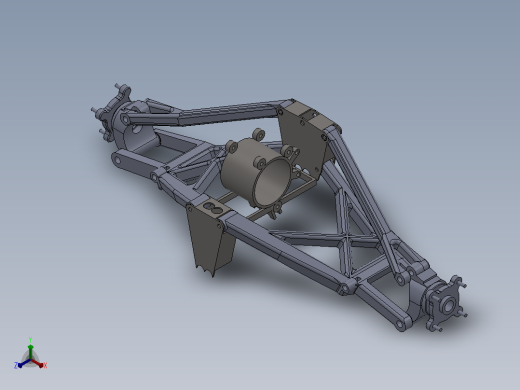The width and height of the screenshot is (520, 390).
Task: Click the X-shaped cross brace center
Action: pos(347,237)
